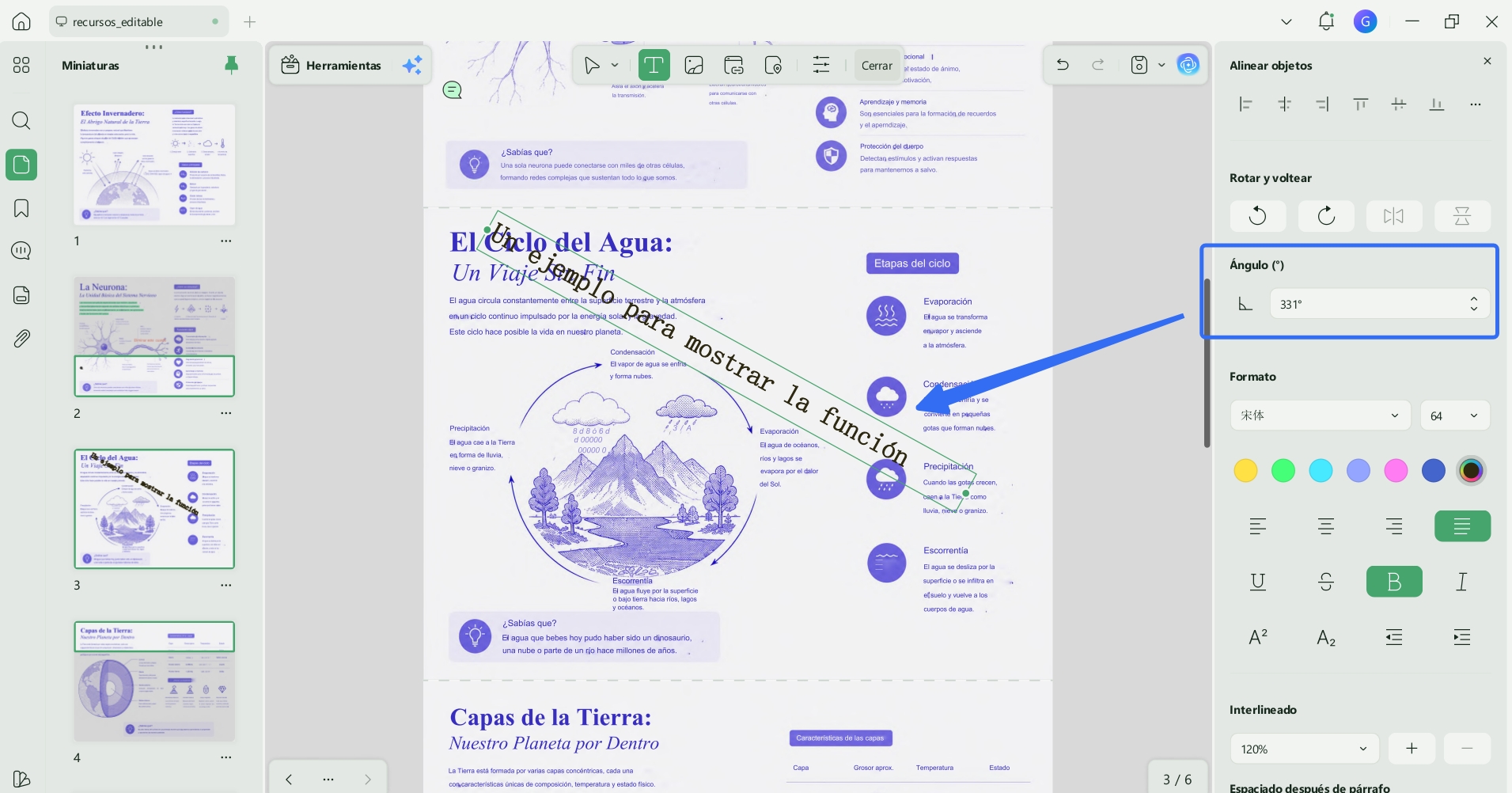This screenshot has width=1512, height=793.
Task: Open a new tab with plus button
Action: click(x=250, y=21)
